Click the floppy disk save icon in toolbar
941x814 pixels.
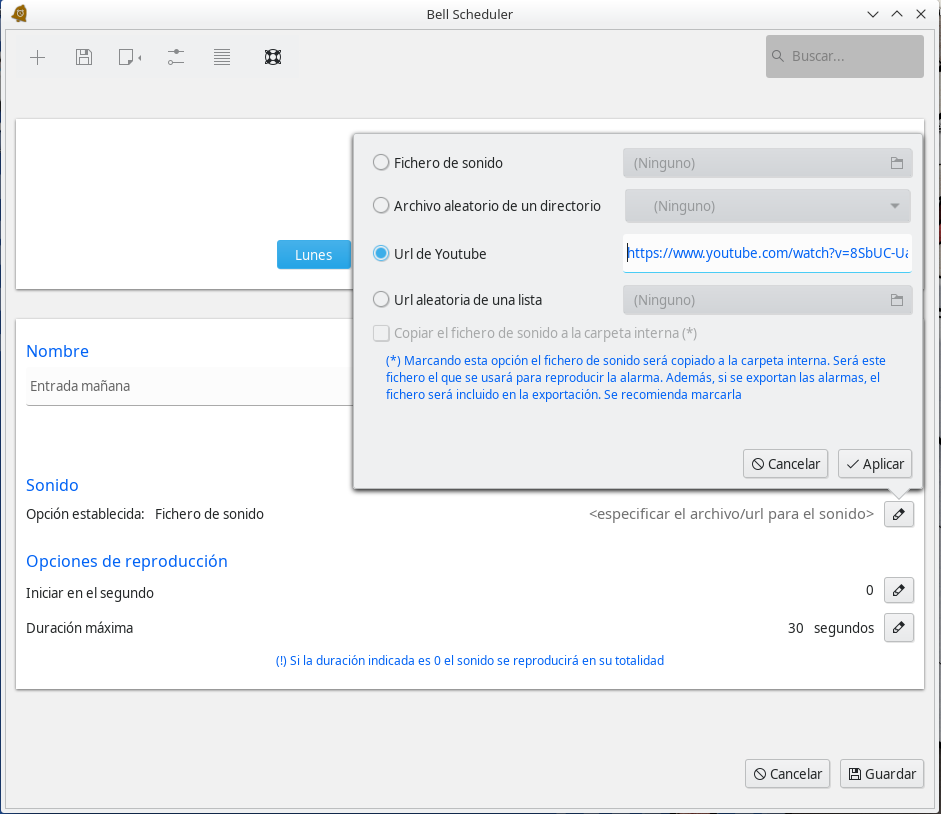(84, 57)
